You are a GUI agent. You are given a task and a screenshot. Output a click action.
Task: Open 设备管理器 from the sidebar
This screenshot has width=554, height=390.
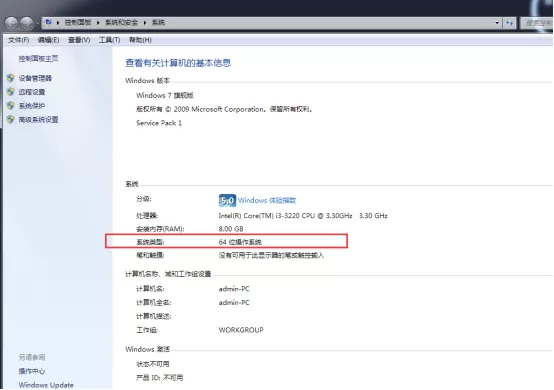35,78
